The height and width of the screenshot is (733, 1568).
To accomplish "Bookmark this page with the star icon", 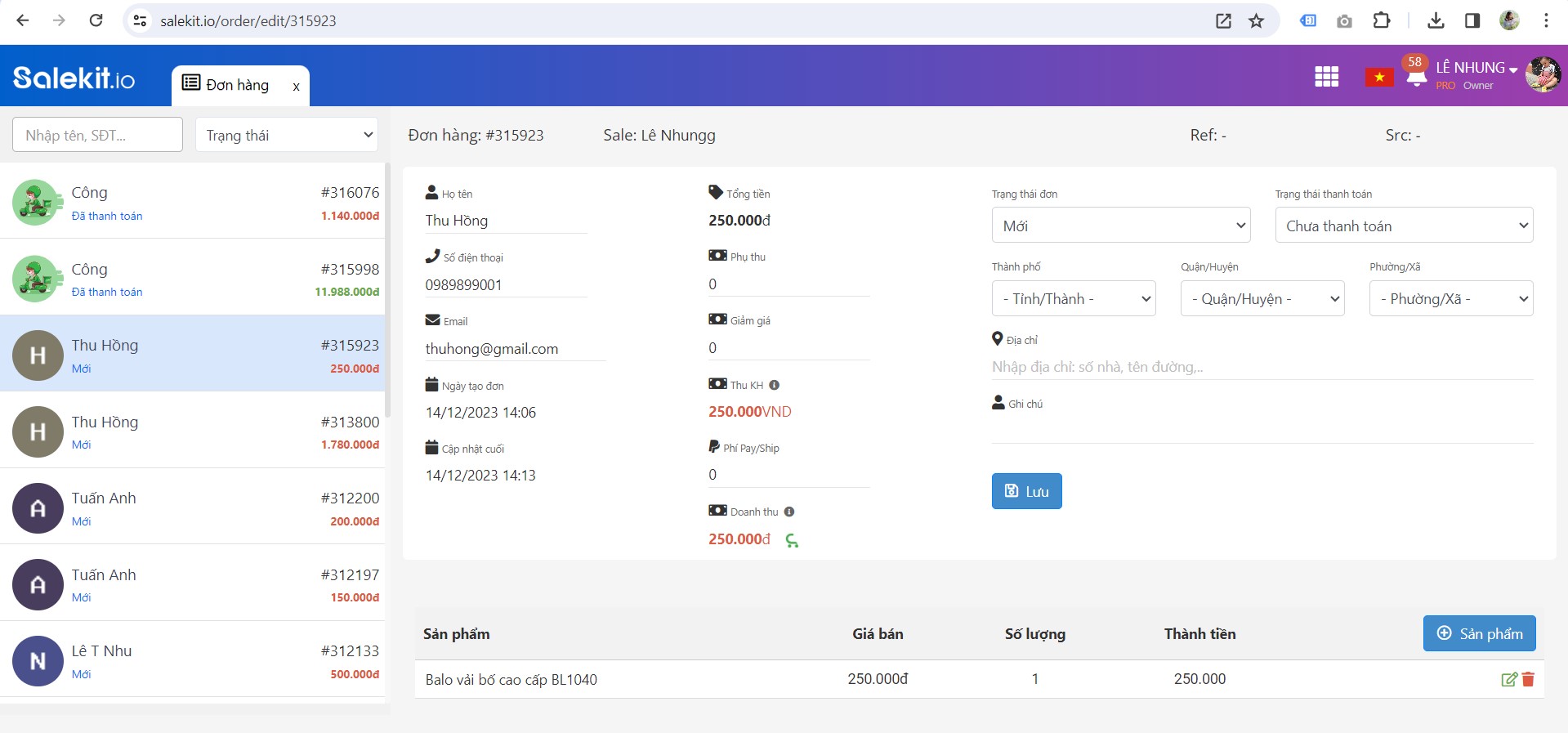I will coord(1256,21).
